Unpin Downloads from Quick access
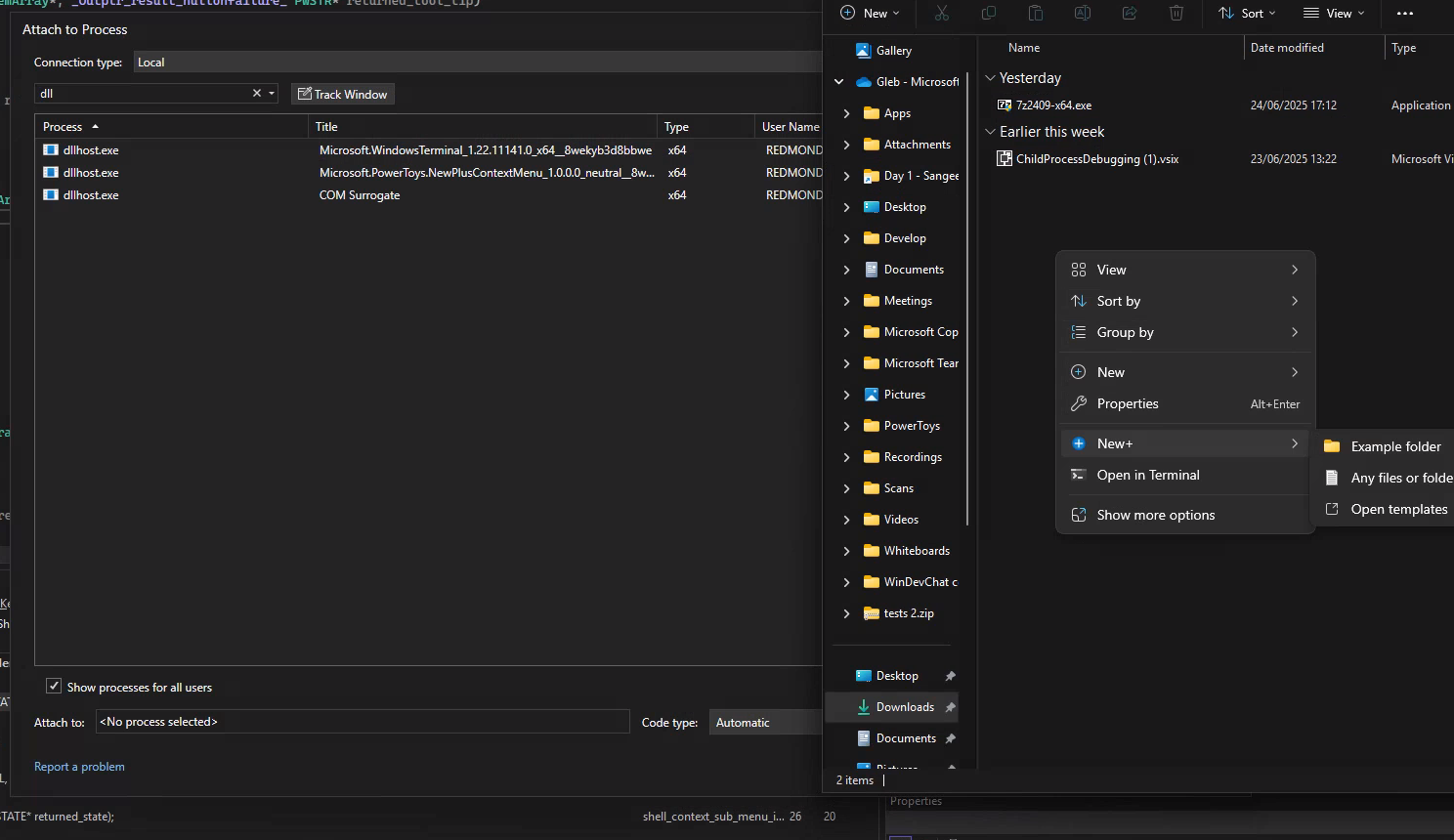Image resolution: width=1454 pixels, height=840 pixels. click(x=950, y=707)
